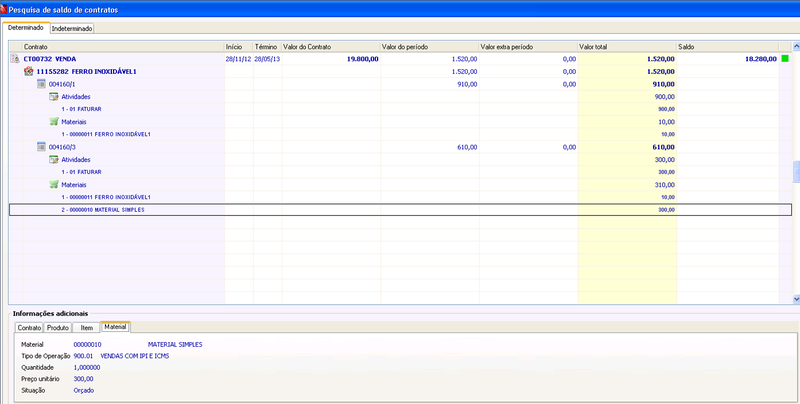The width and height of the screenshot is (800, 404).
Task: Click the 28/05/13 end date cell
Action: tap(267, 59)
